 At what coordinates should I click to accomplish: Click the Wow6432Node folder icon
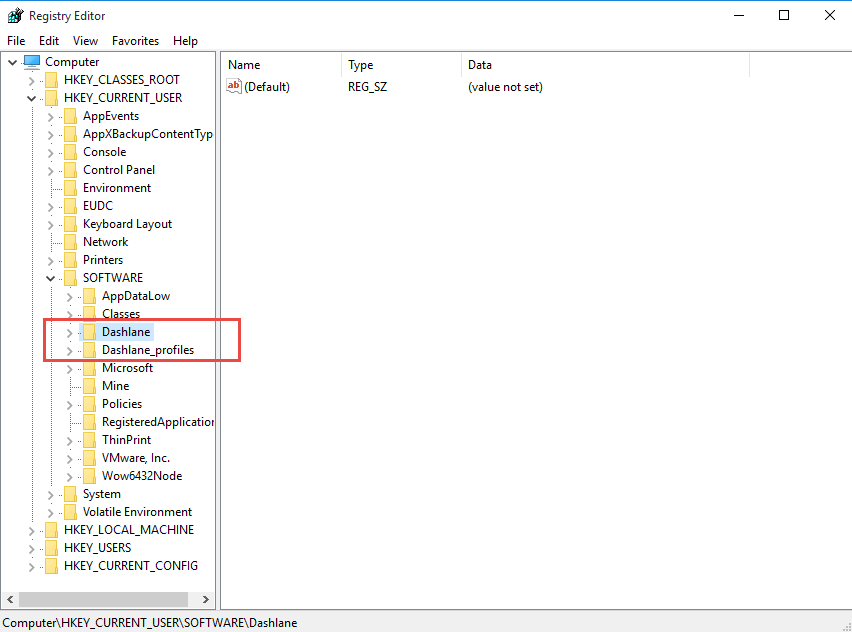(89, 476)
